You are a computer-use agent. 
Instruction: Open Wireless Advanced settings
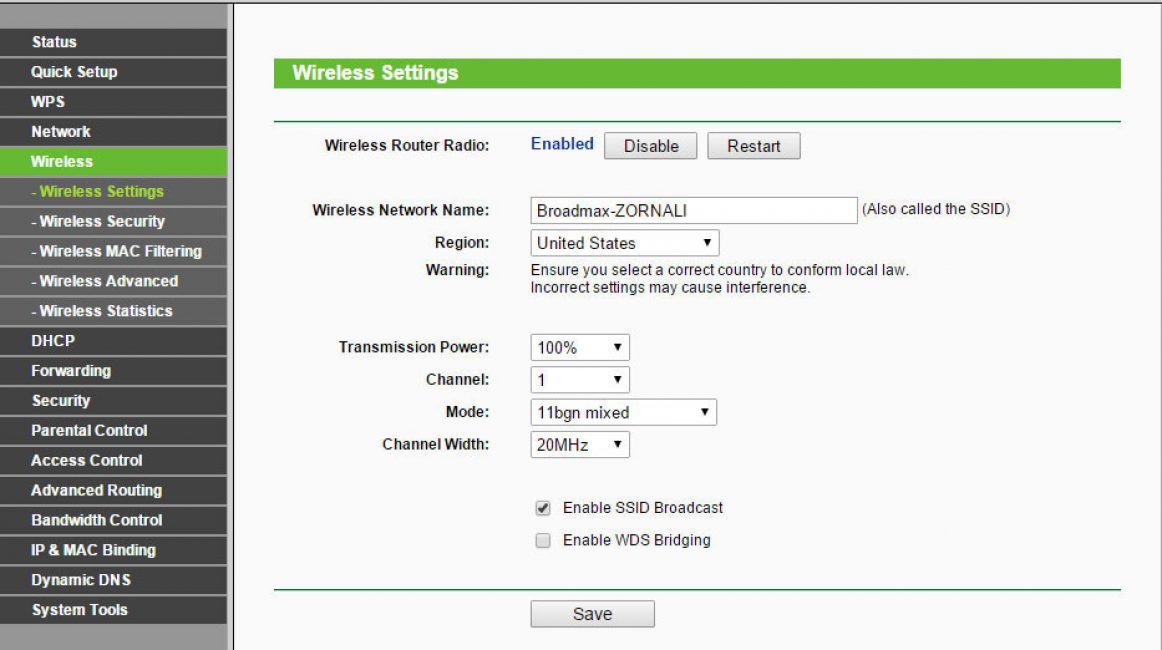113,281
